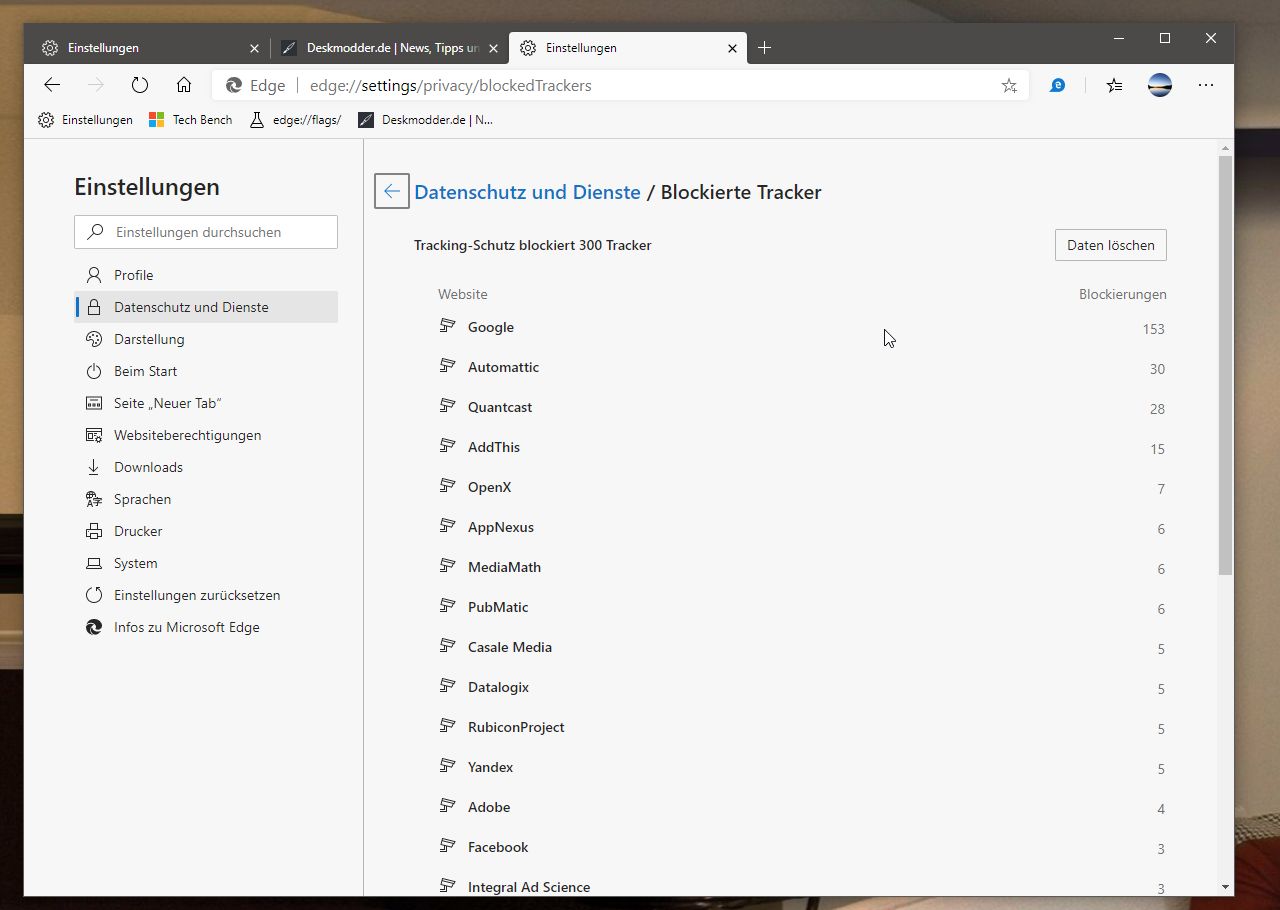Open Beim Start settings
This screenshot has height=910, width=1280.
click(206, 371)
